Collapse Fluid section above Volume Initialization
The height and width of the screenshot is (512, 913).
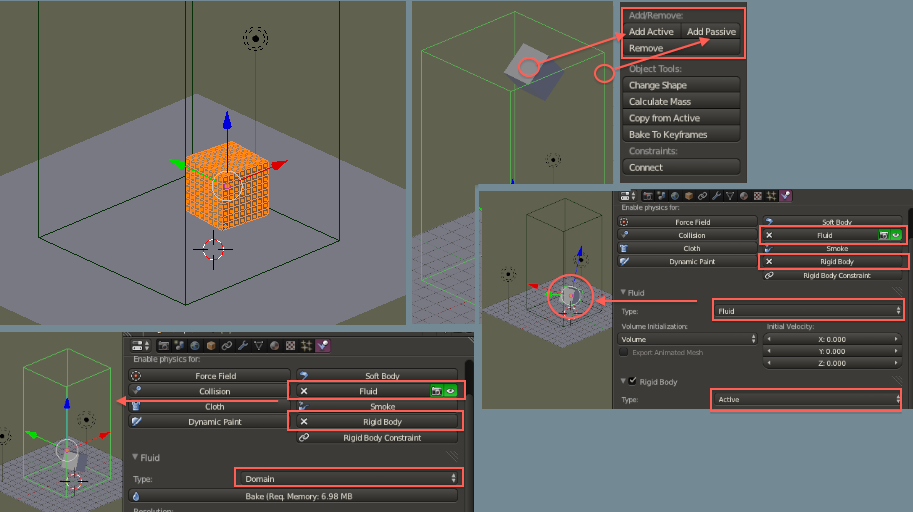point(623,292)
